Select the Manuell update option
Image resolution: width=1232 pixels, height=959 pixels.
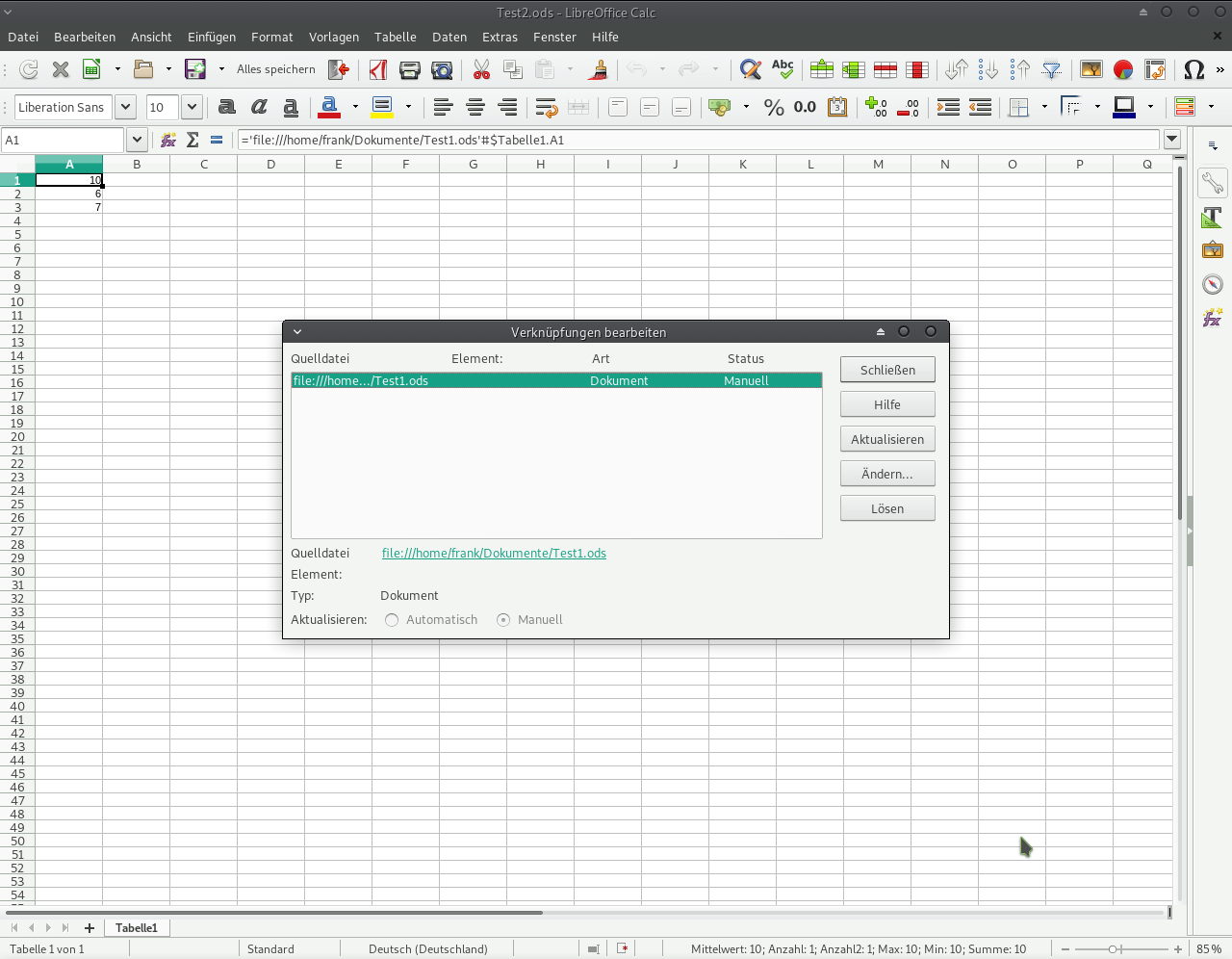(x=503, y=620)
